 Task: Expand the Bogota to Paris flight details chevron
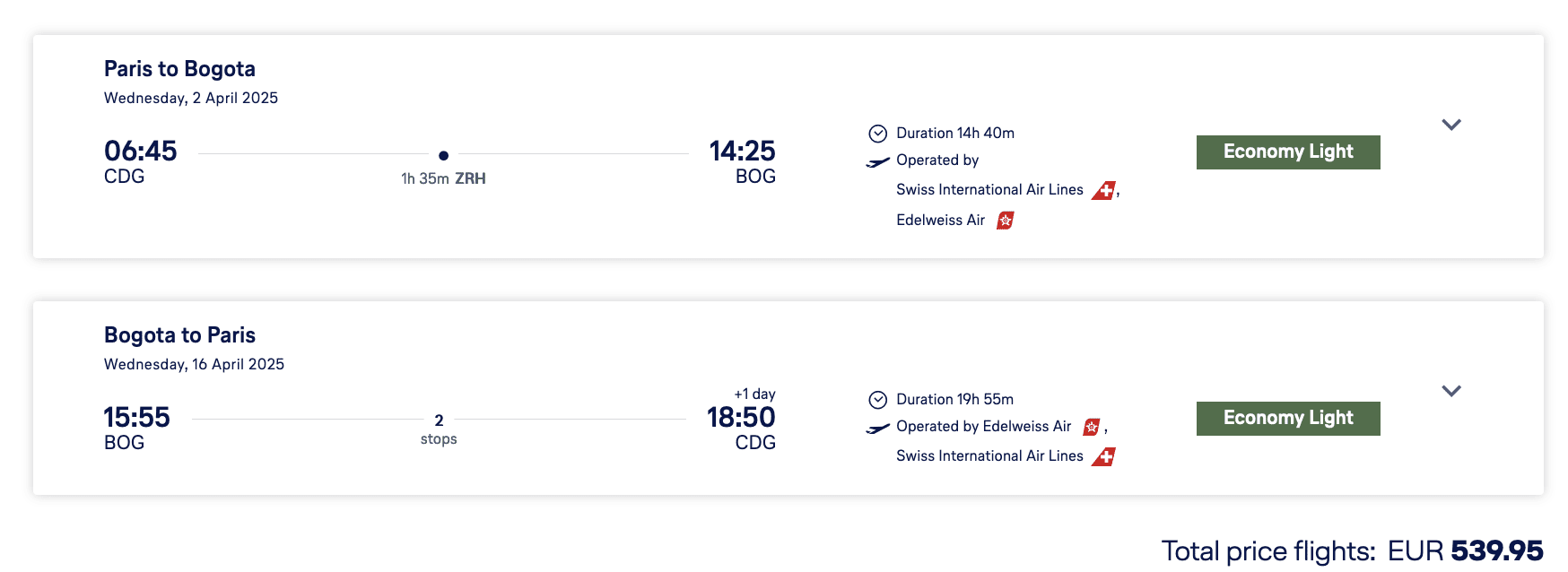click(x=1450, y=391)
